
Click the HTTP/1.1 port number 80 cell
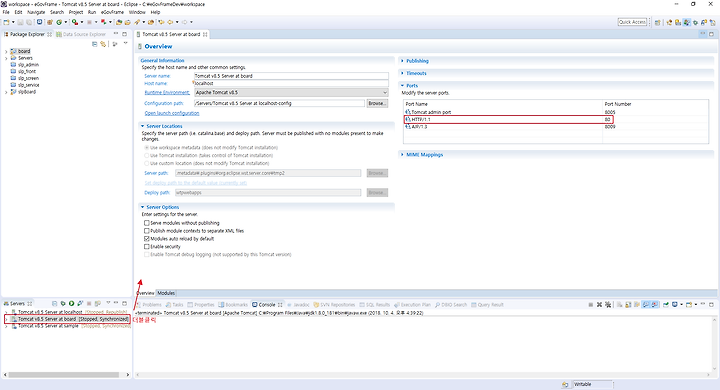point(608,119)
